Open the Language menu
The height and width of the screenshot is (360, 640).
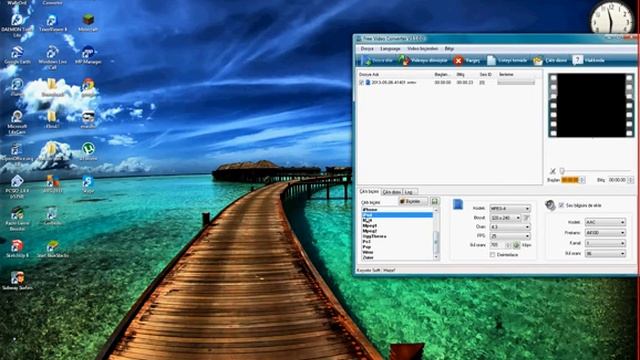(390, 49)
